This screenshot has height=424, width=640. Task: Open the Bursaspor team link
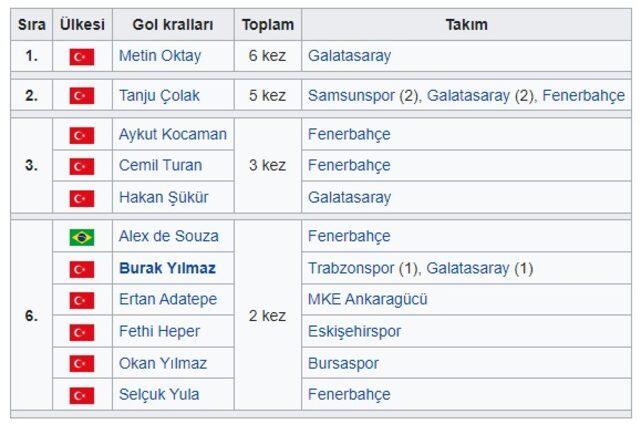click(343, 364)
